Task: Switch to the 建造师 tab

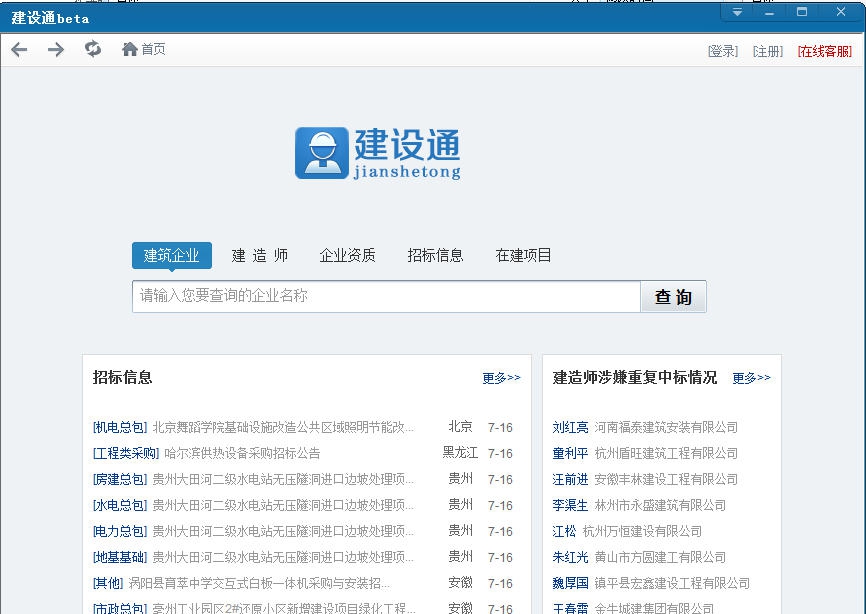Action: 260,255
